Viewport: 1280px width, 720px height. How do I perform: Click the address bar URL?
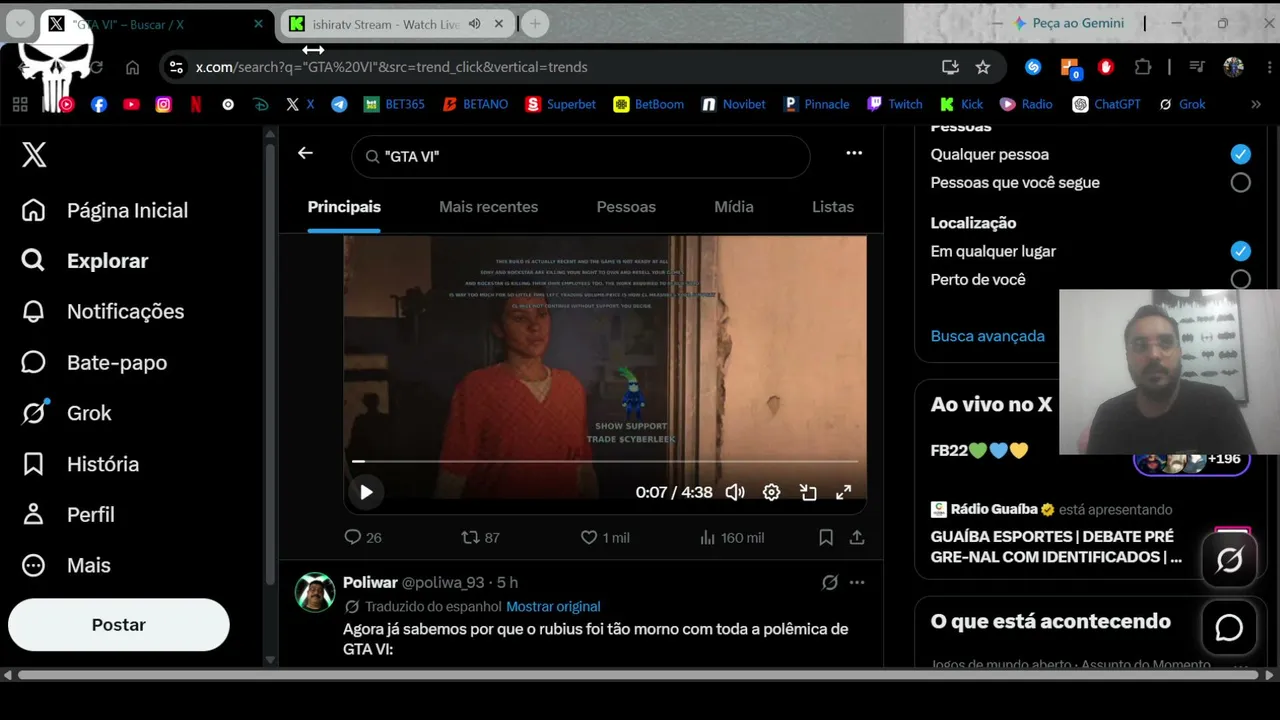pos(391,67)
